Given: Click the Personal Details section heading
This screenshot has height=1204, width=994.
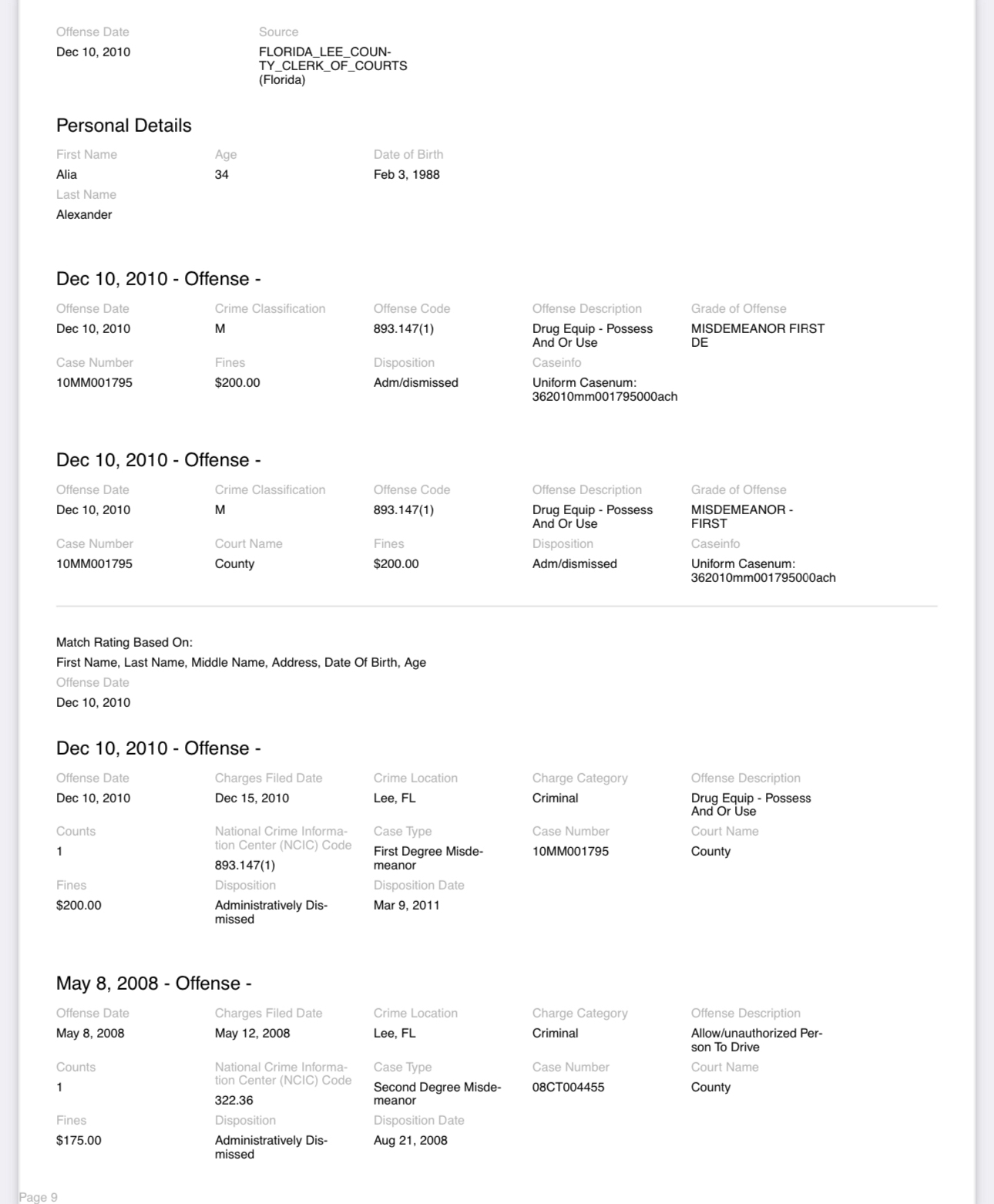Looking at the screenshot, I should tap(123, 126).
